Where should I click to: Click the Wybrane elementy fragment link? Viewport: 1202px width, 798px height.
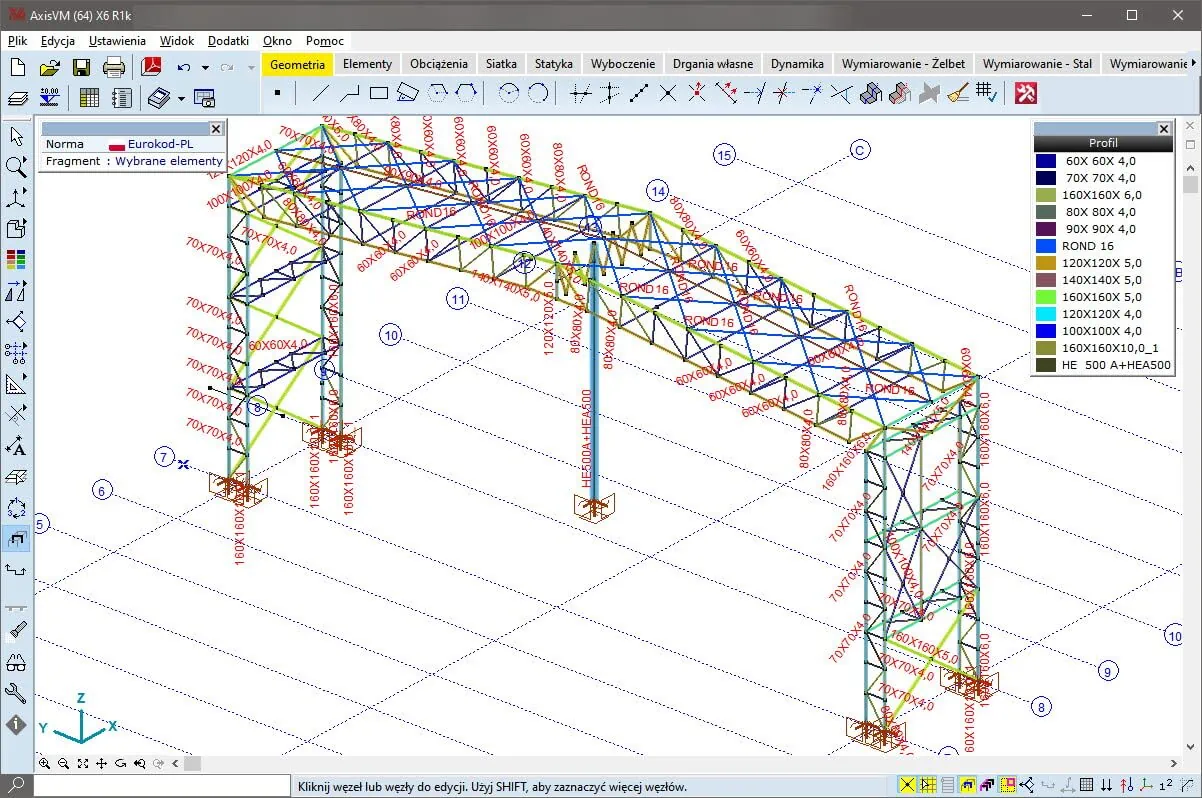click(169, 161)
